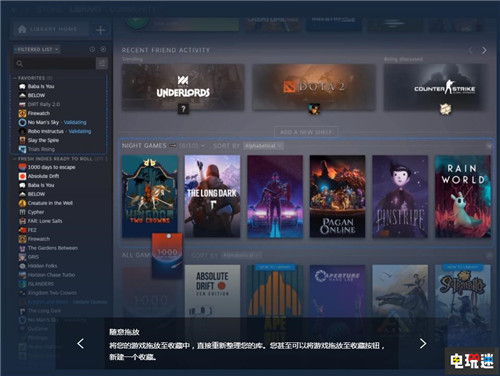
Task: Open advanced filter options beside search
Action: click(x=102, y=63)
